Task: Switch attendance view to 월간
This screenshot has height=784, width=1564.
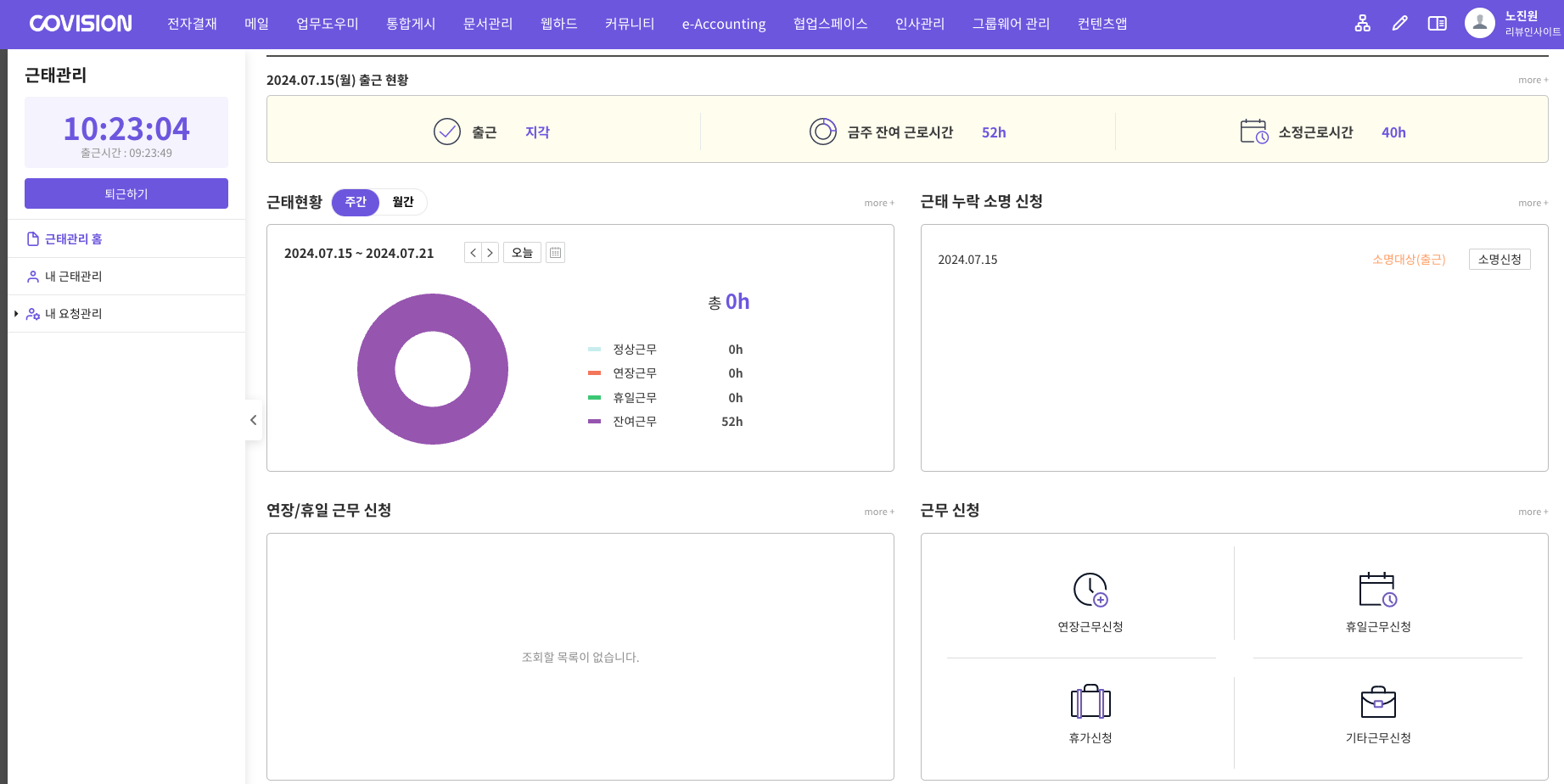Action: 402,202
